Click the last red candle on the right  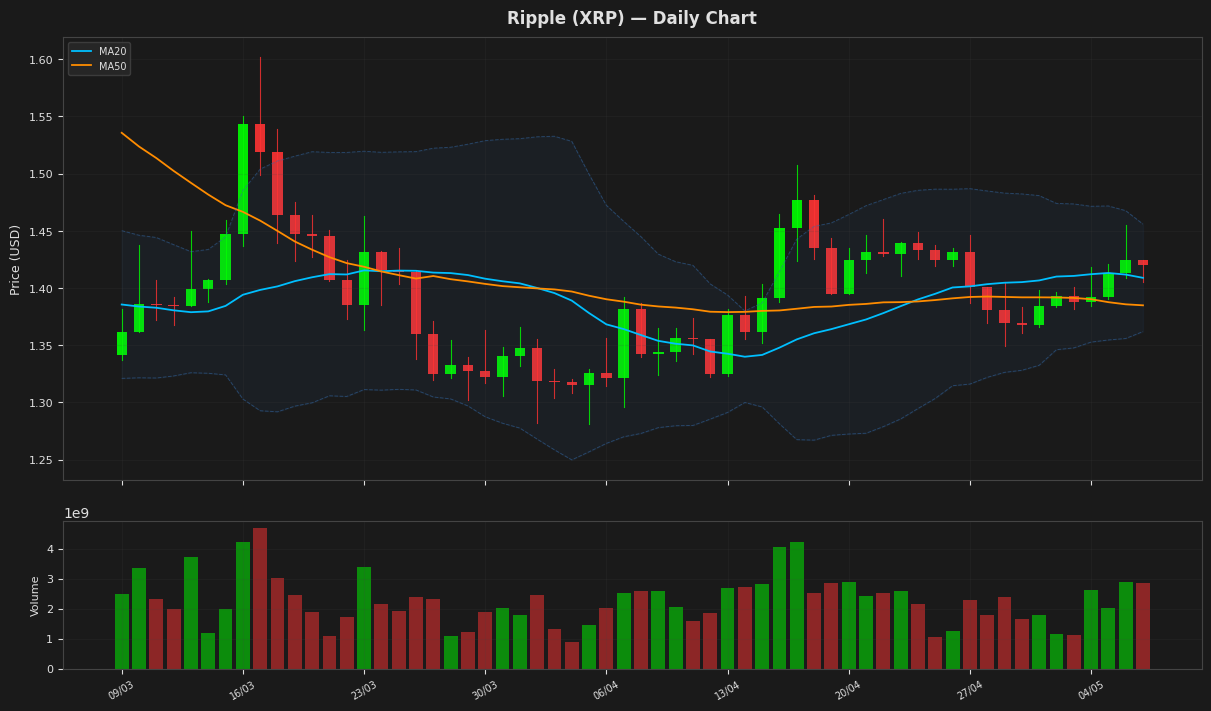[1143, 263]
